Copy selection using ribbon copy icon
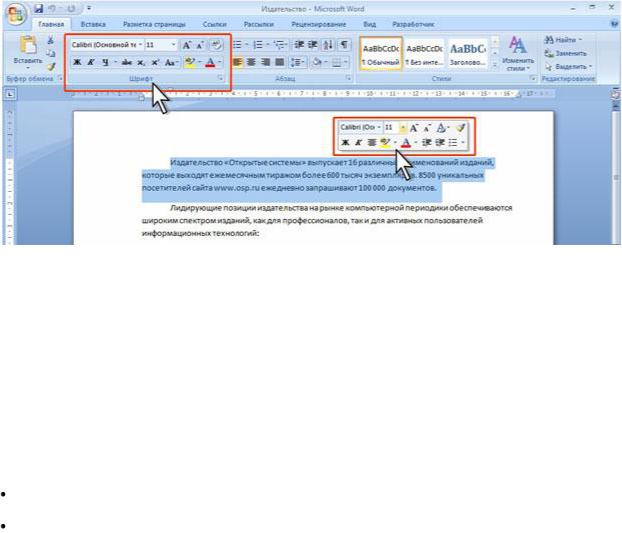This screenshot has height=533, width=622. point(50,53)
